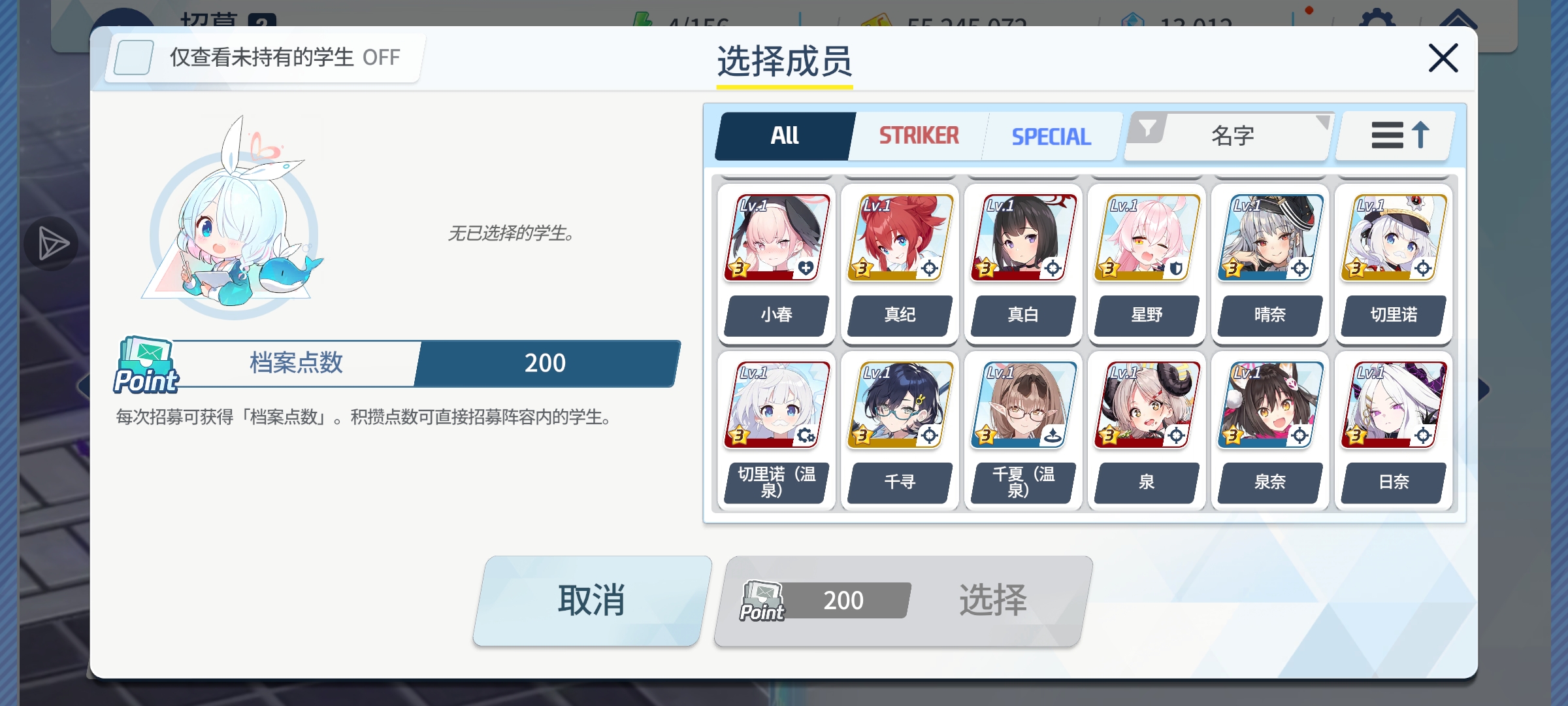Click the funnel filter icon

click(1147, 128)
